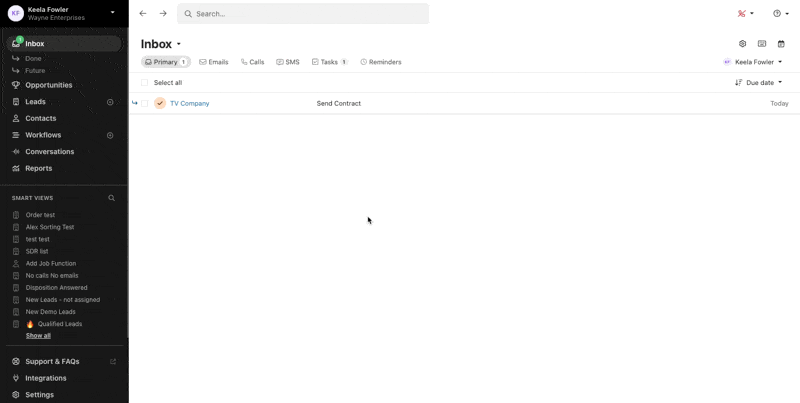Open Support & FAQs
The image size is (800, 403).
click(52, 362)
